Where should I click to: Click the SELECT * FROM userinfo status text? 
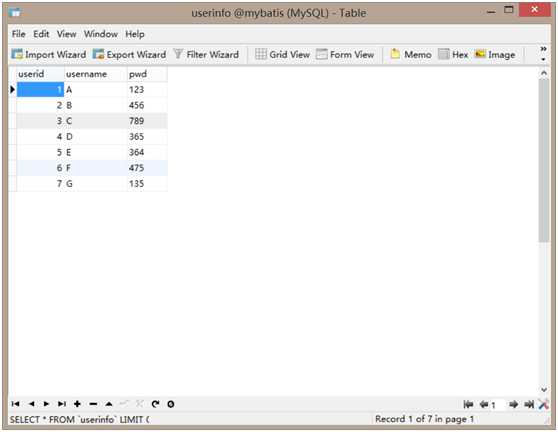coord(79,419)
